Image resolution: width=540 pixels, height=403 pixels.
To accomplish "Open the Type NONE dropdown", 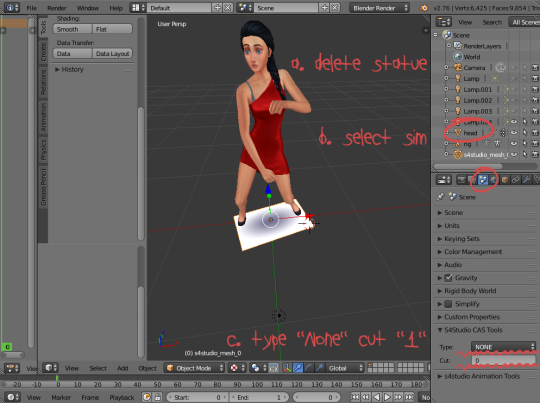I will tap(503, 347).
